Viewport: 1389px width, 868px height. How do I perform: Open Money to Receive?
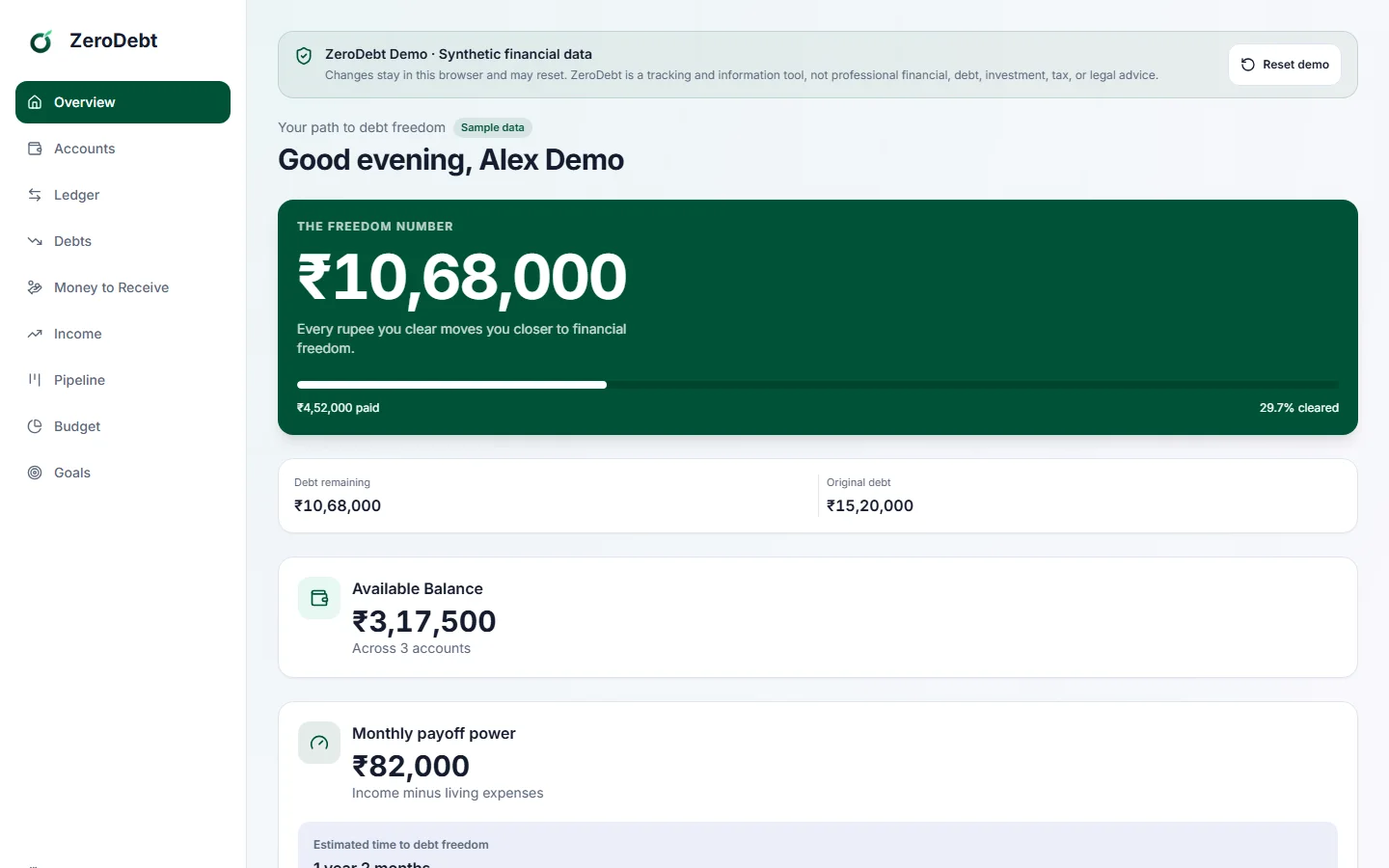[112, 287]
